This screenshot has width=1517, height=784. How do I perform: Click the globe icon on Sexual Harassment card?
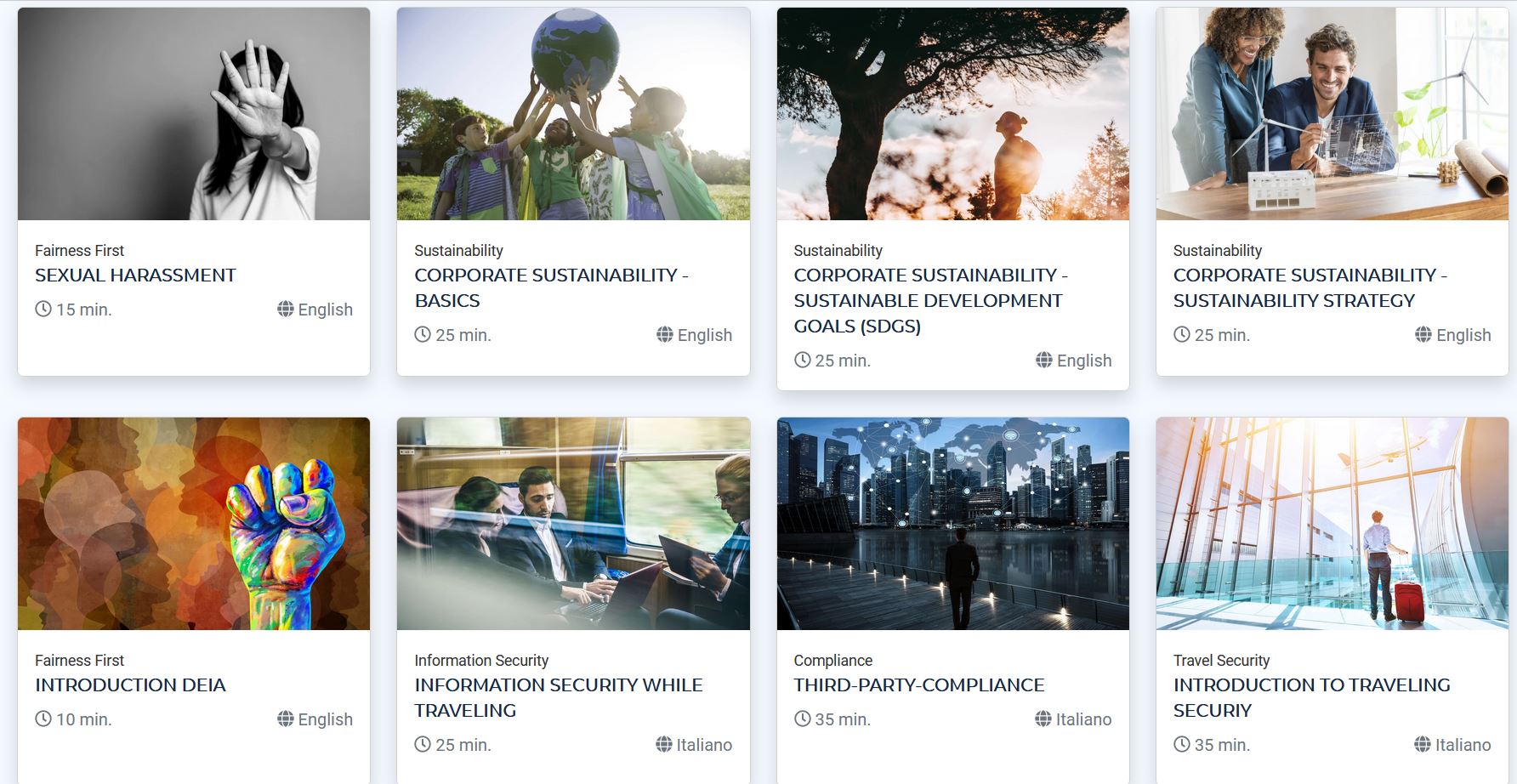click(286, 309)
